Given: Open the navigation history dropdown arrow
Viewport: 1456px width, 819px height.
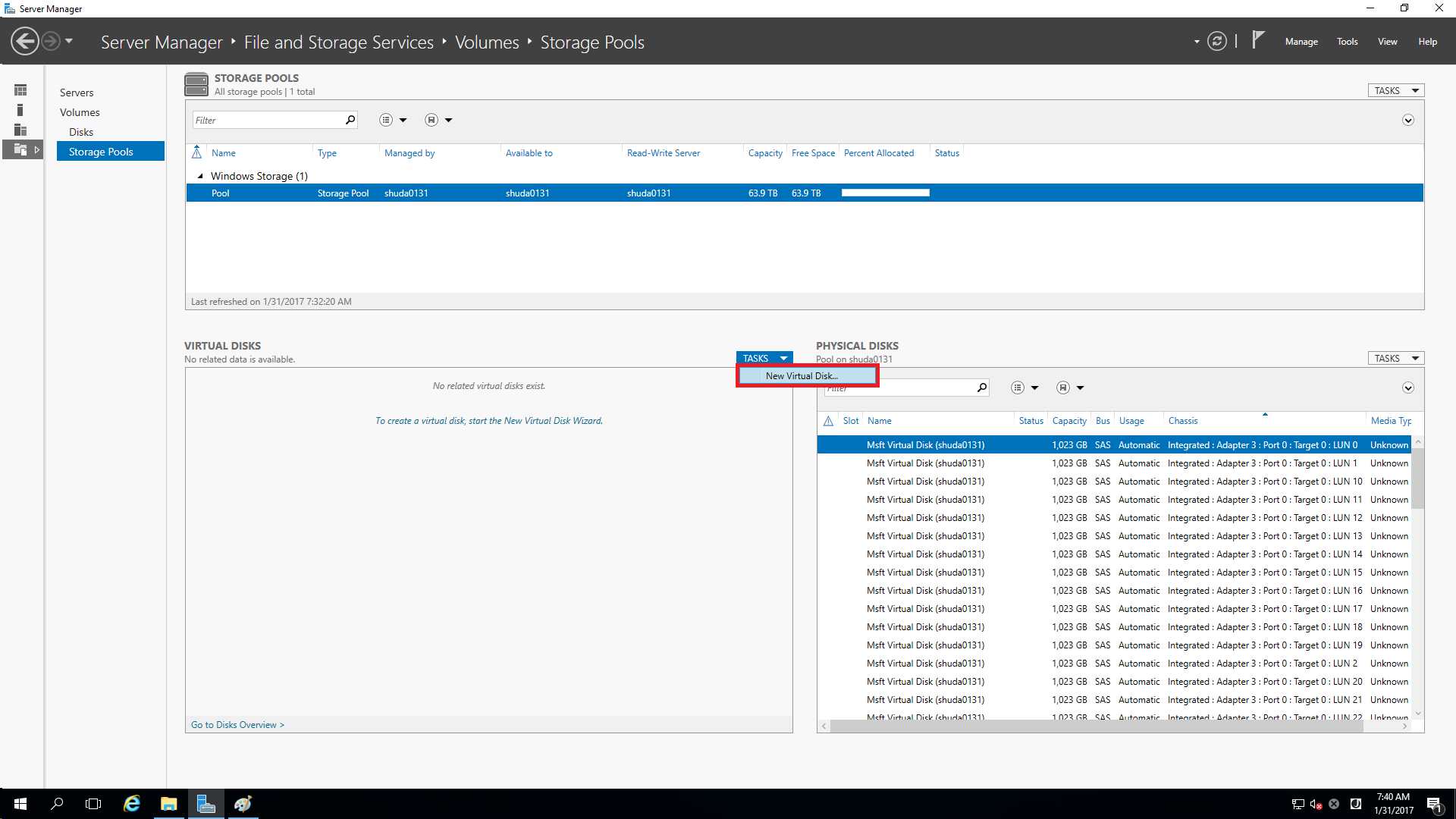Looking at the screenshot, I should pos(69,41).
